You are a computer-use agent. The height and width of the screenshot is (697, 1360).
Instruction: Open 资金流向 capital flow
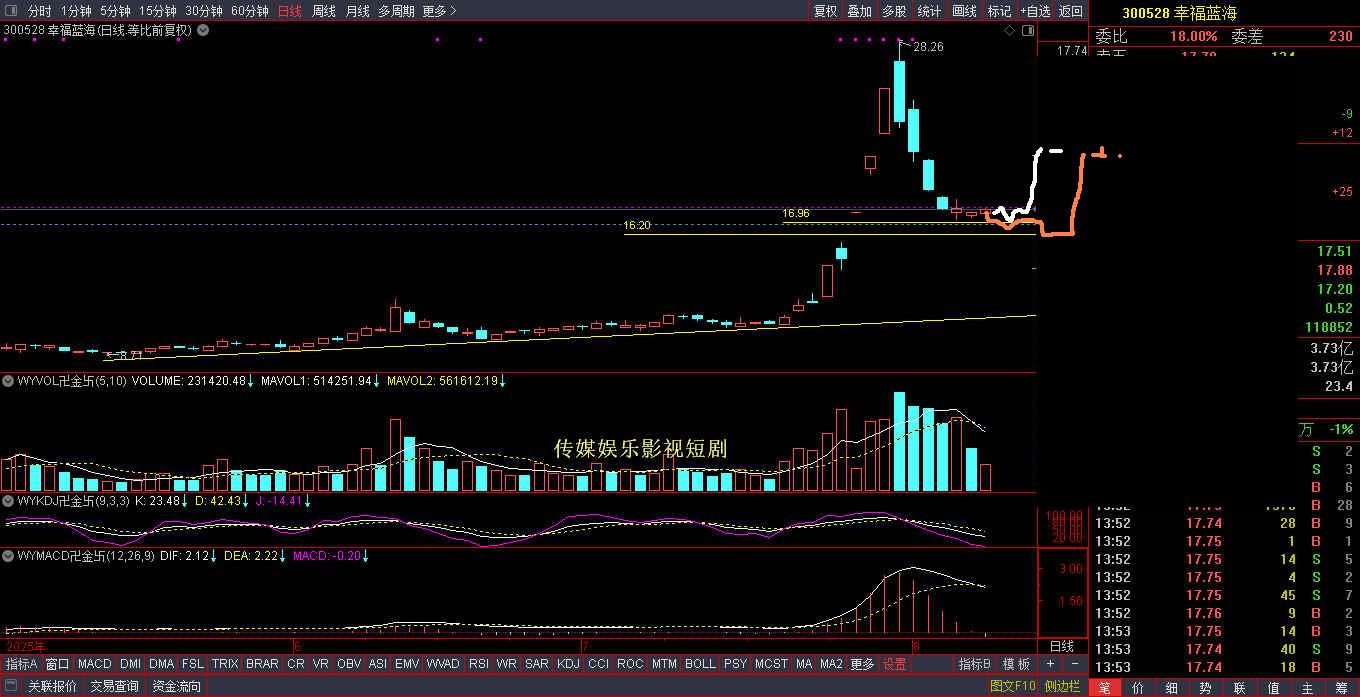pos(176,687)
